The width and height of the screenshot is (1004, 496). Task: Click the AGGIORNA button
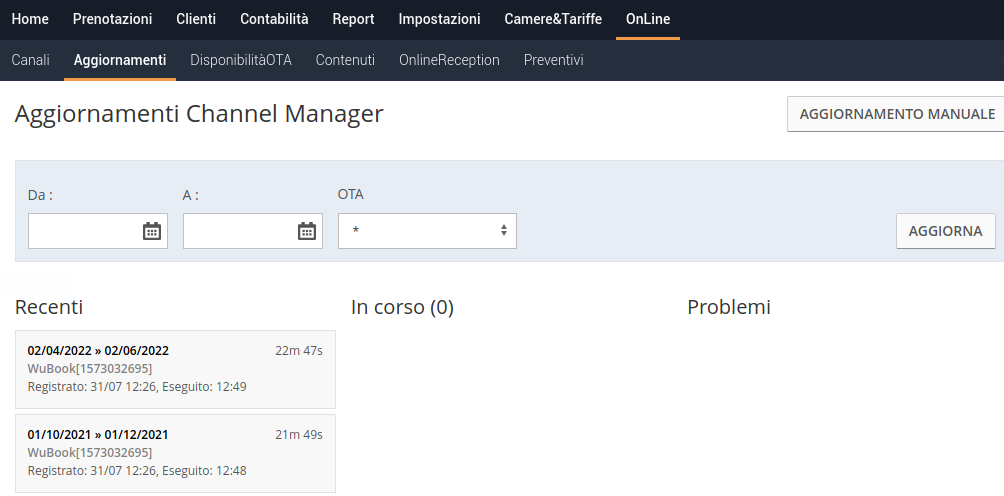[x=945, y=231]
